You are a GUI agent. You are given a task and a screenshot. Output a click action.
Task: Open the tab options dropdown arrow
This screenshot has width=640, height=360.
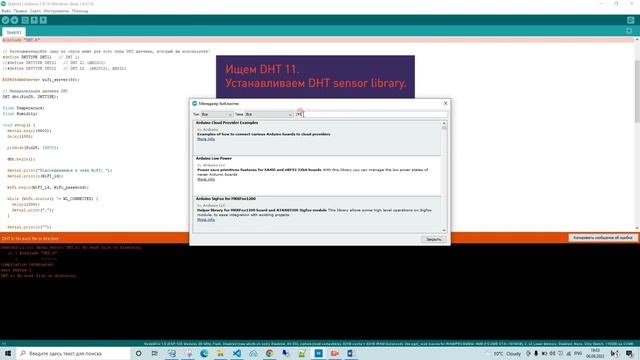click(x=629, y=31)
